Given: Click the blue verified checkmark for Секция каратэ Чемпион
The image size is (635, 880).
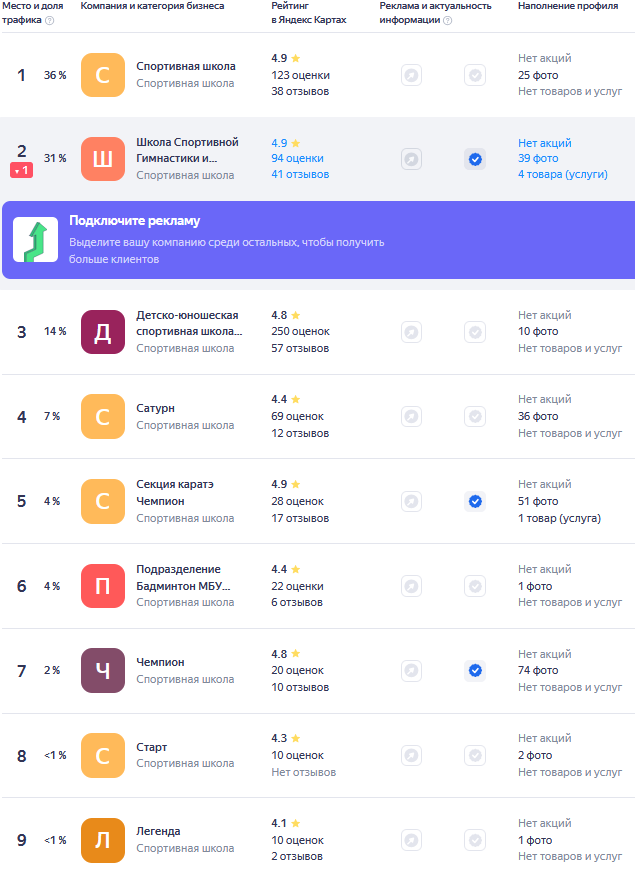Looking at the screenshot, I should [x=475, y=501].
